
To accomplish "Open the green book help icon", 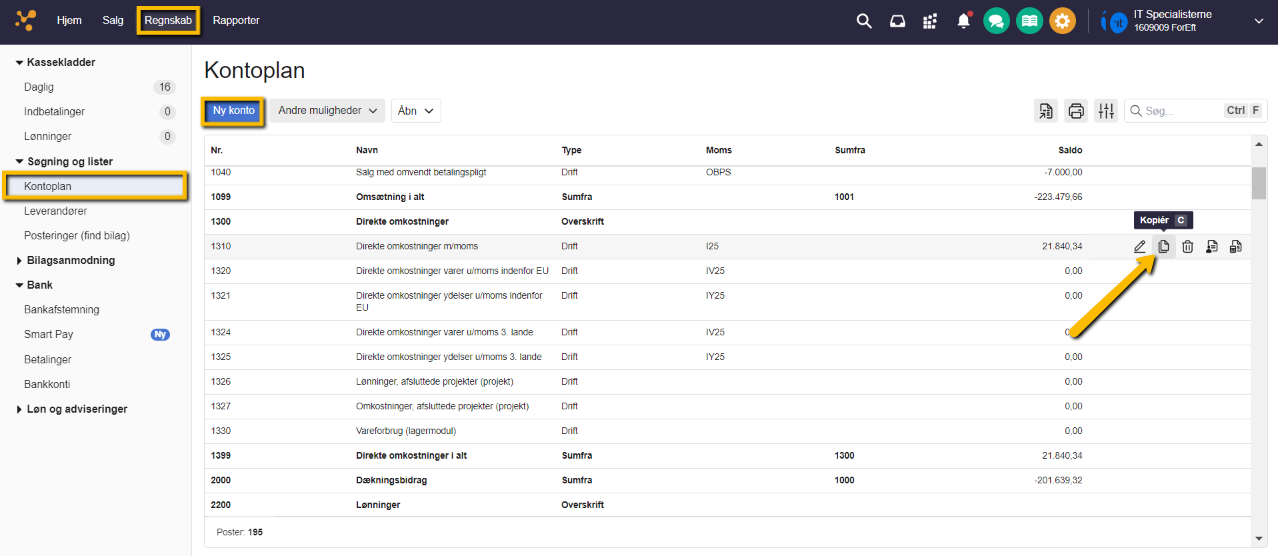I will click(x=1028, y=21).
